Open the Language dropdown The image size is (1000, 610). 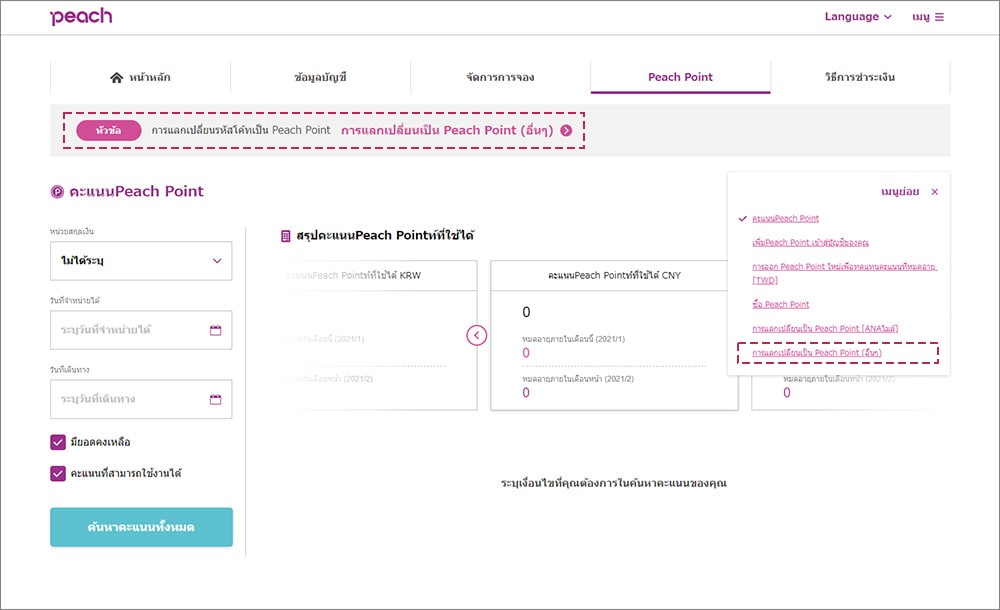pos(858,17)
